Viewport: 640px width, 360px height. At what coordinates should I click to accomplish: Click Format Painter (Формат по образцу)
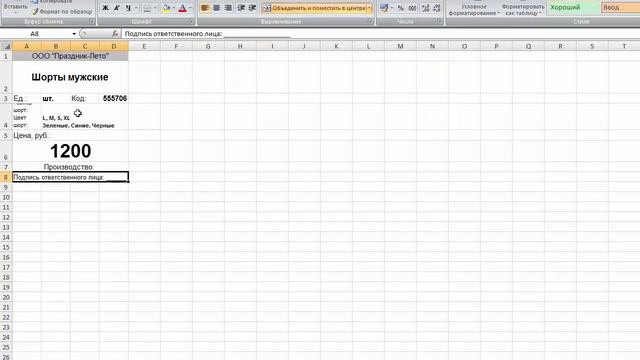tap(62, 11)
